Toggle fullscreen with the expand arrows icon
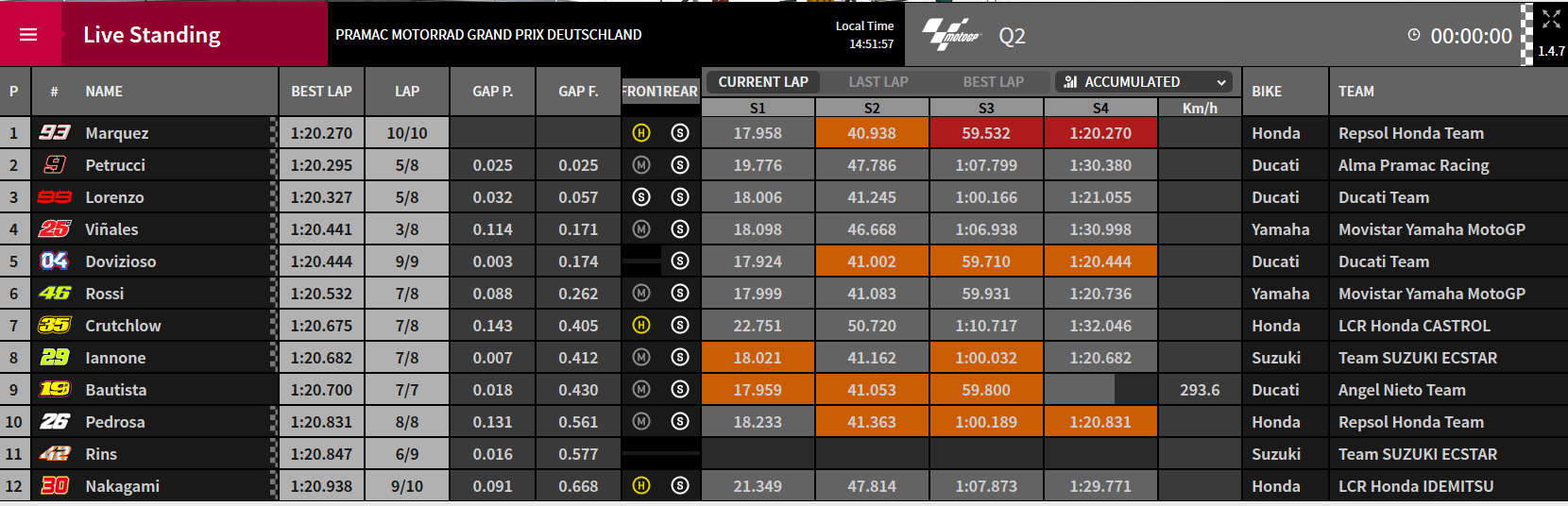 [1551, 19]
